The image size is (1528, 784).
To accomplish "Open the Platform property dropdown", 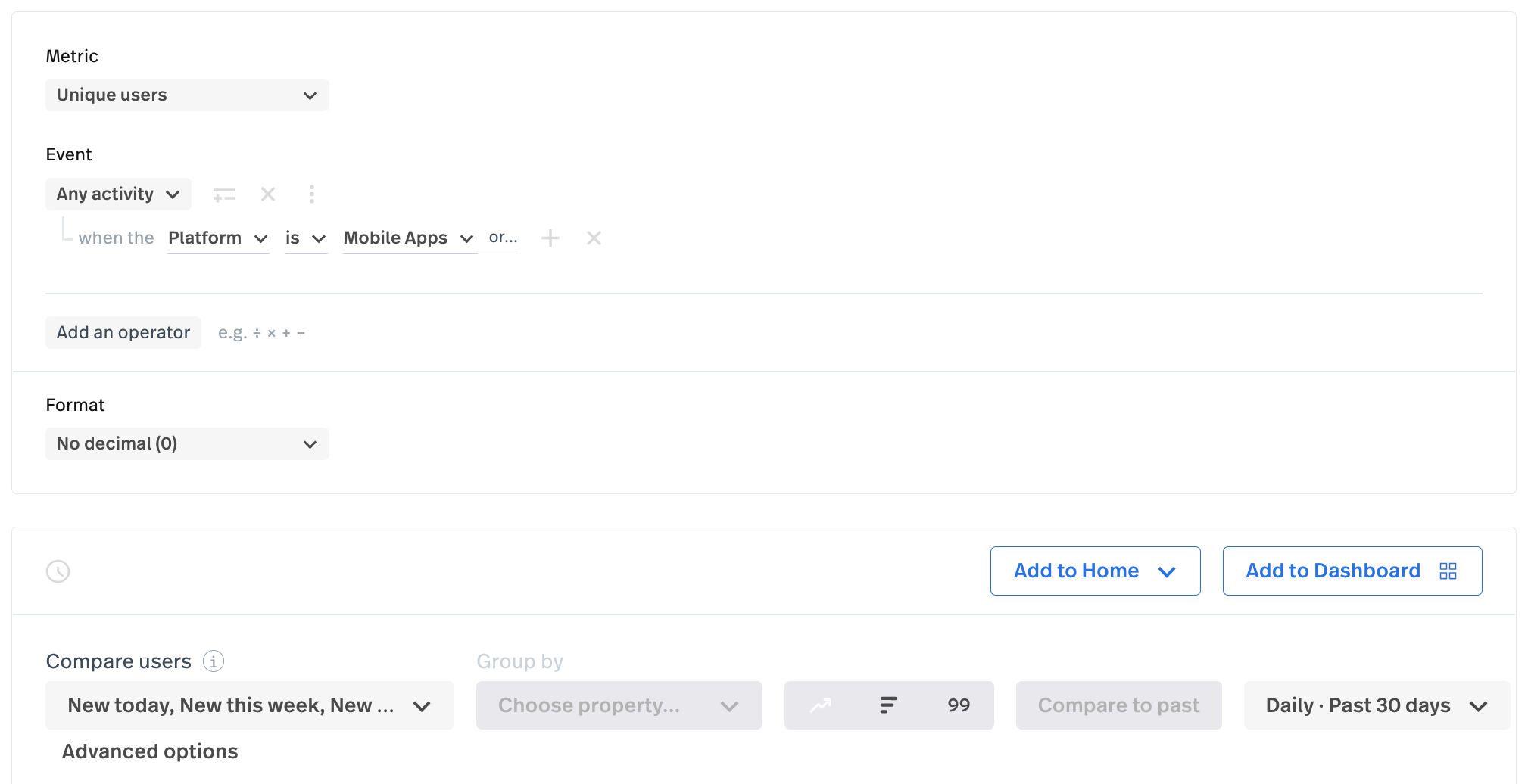I will 218,238.
